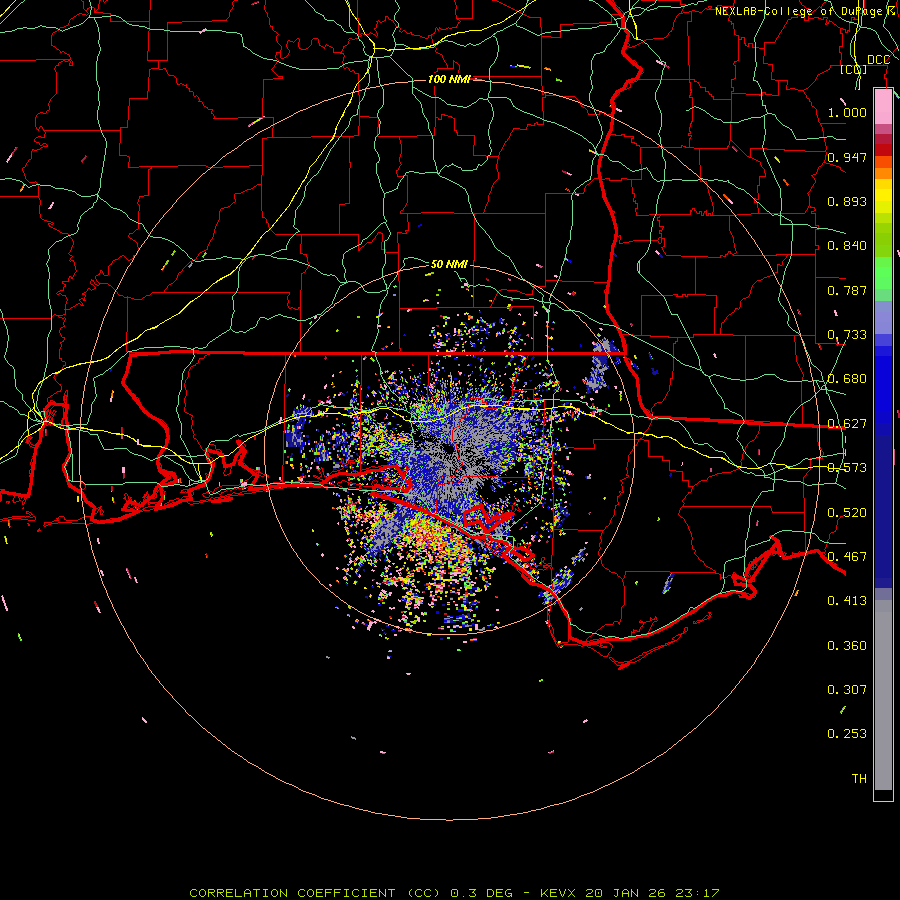900x900 pixels.
Task: Click the 0.840 legend value
Action: 847,246
